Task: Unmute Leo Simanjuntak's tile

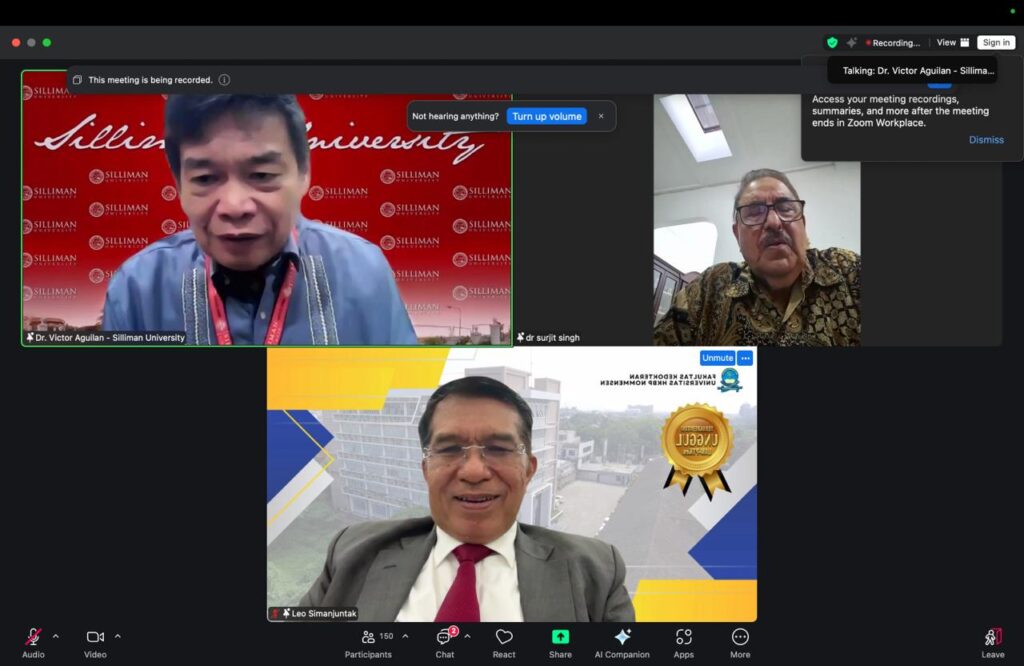Action: click(717, 358)
